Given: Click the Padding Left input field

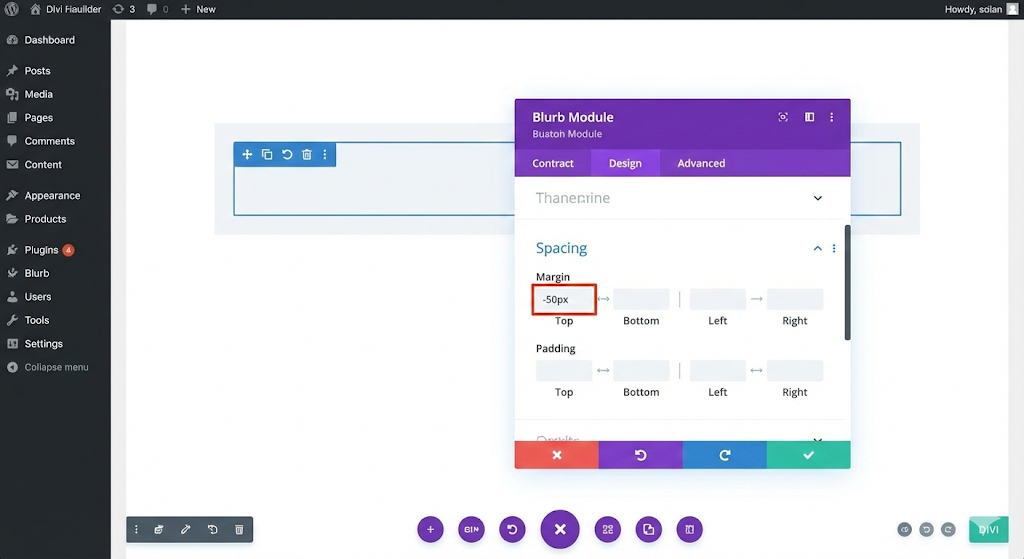Looking at the screenshot, I should (x=718, y=370).
